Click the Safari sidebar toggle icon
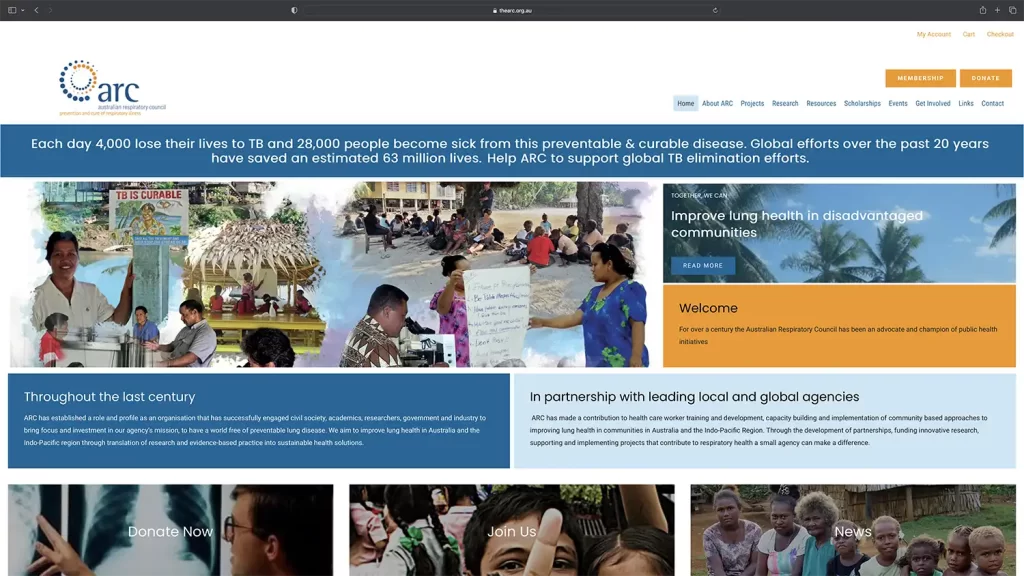Screen dimensions: 1024x576 (12, 10)
